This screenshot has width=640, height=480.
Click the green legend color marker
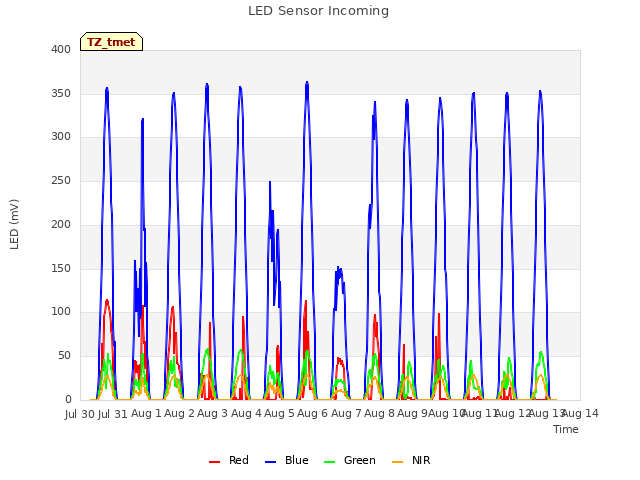(x=329, y=462)
